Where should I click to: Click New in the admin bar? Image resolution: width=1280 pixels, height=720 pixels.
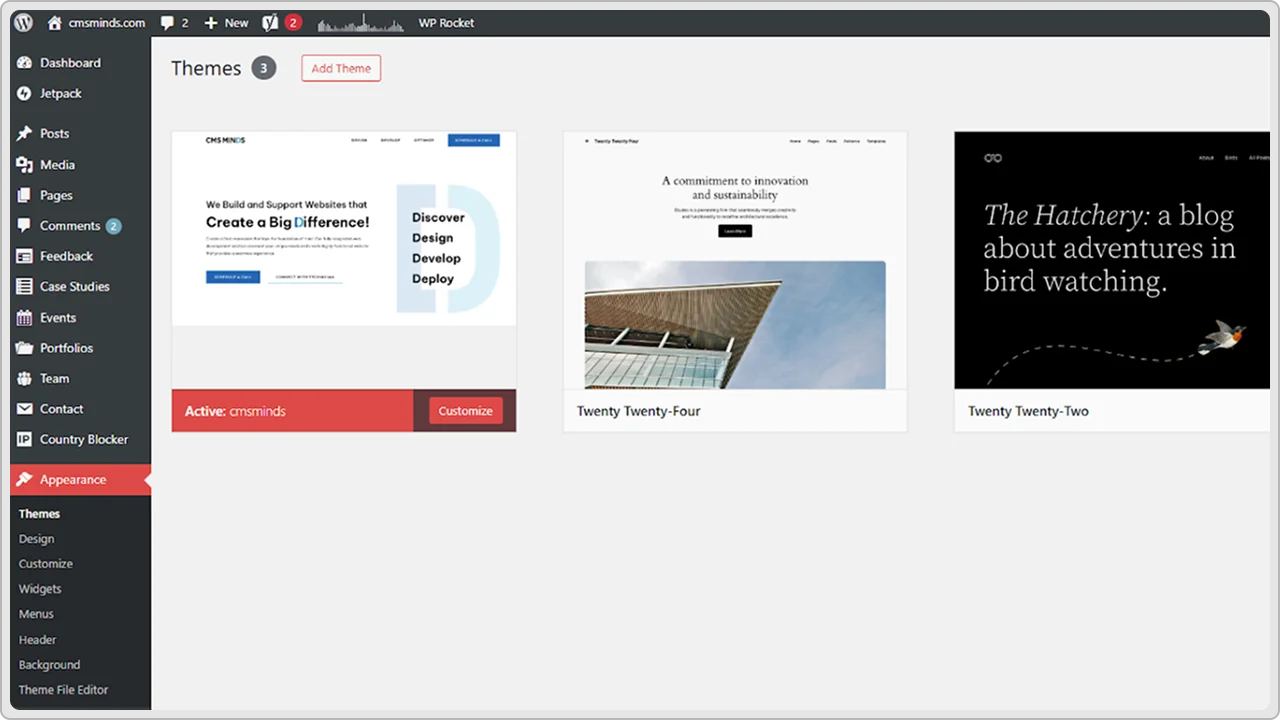[237, 22]
